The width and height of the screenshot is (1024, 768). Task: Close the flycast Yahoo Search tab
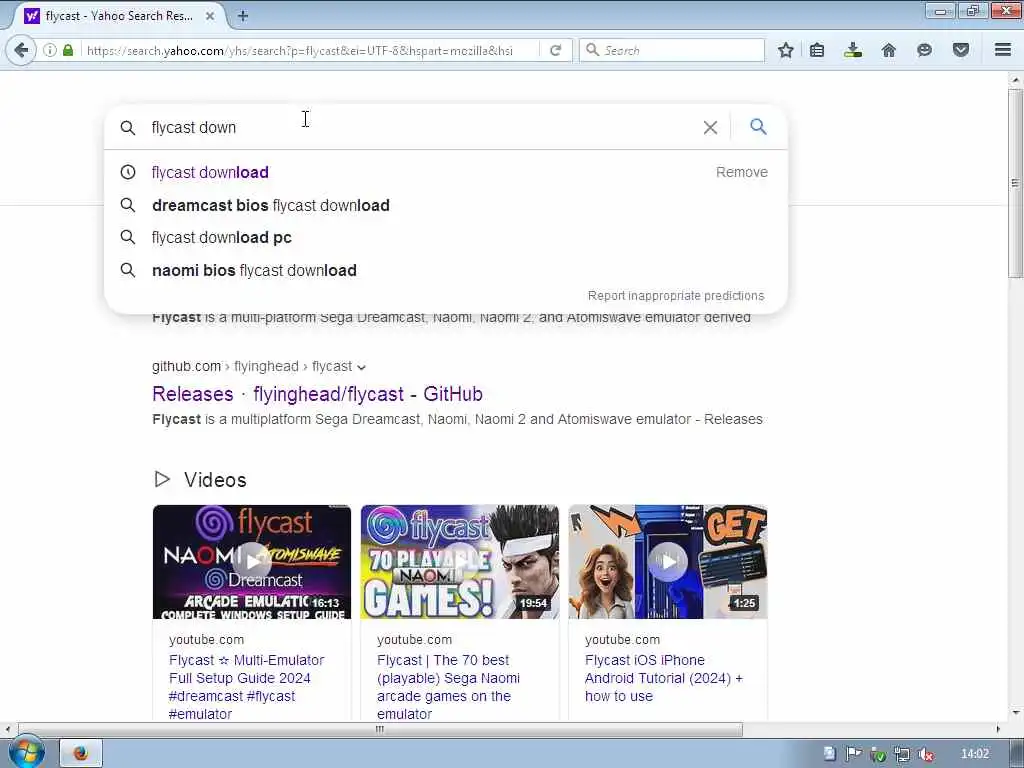[210, 16]
